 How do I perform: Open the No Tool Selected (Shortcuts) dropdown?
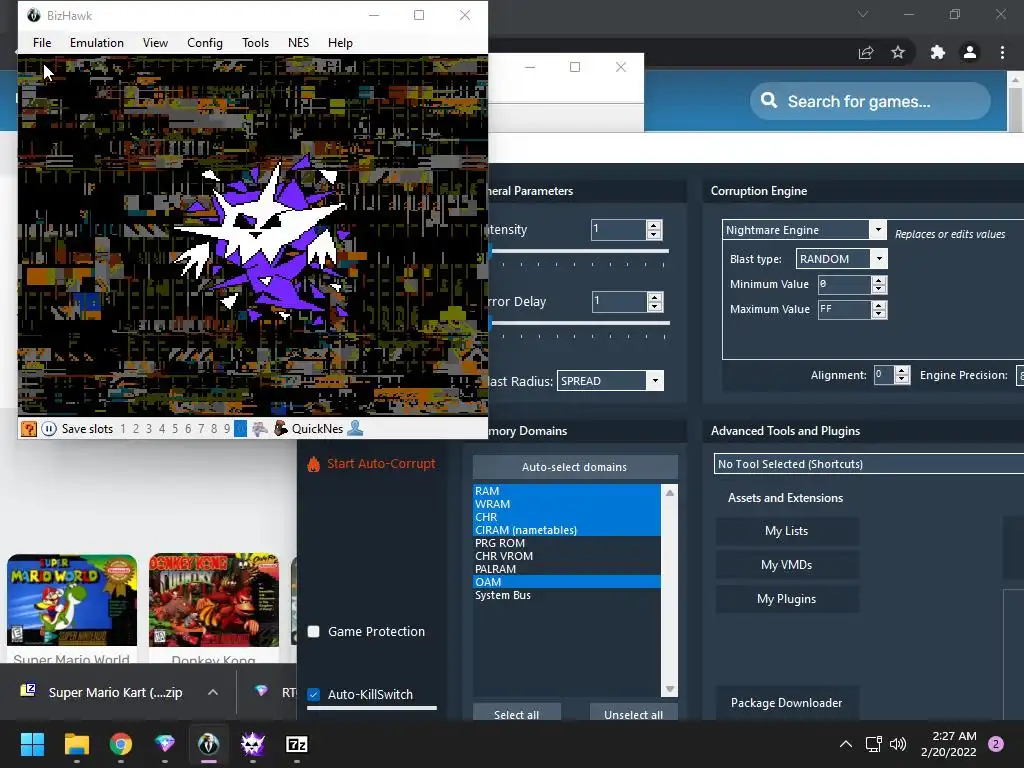pyautogui.click(x=869, y=464)
